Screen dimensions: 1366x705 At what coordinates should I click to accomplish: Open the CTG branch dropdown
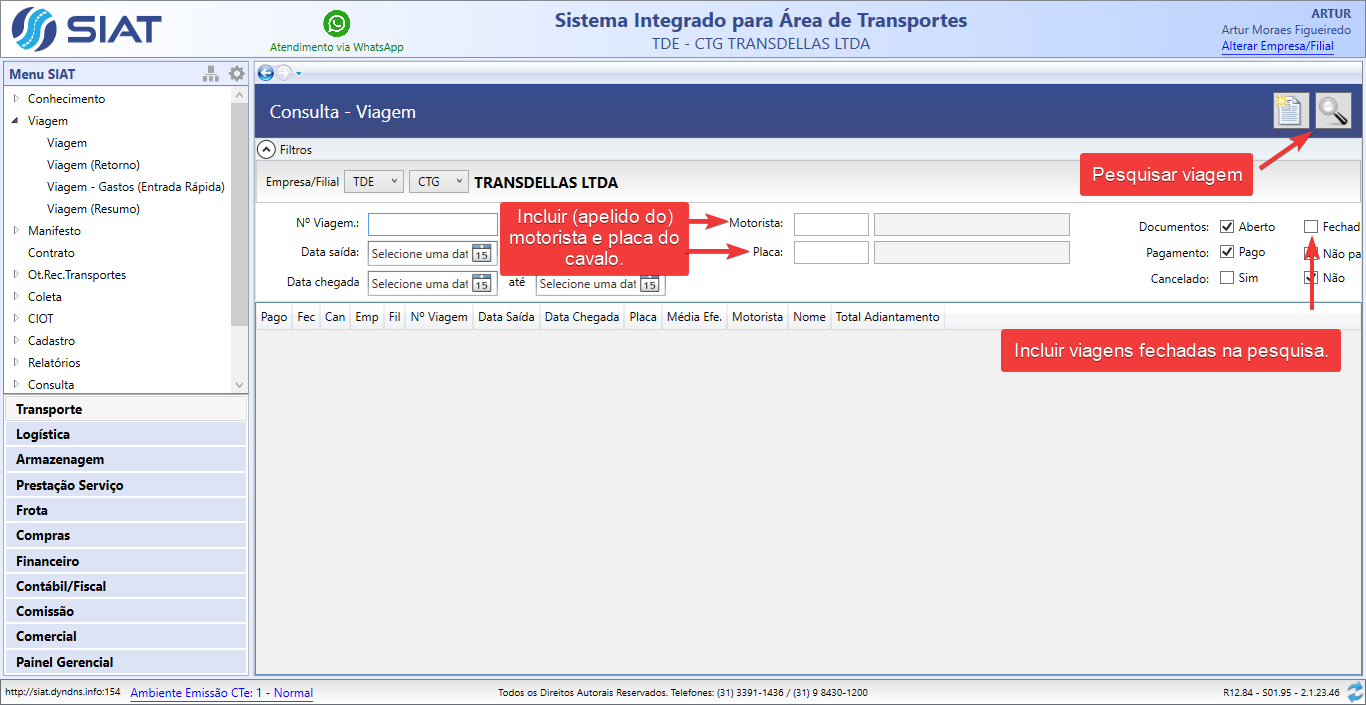pos(438,182)
